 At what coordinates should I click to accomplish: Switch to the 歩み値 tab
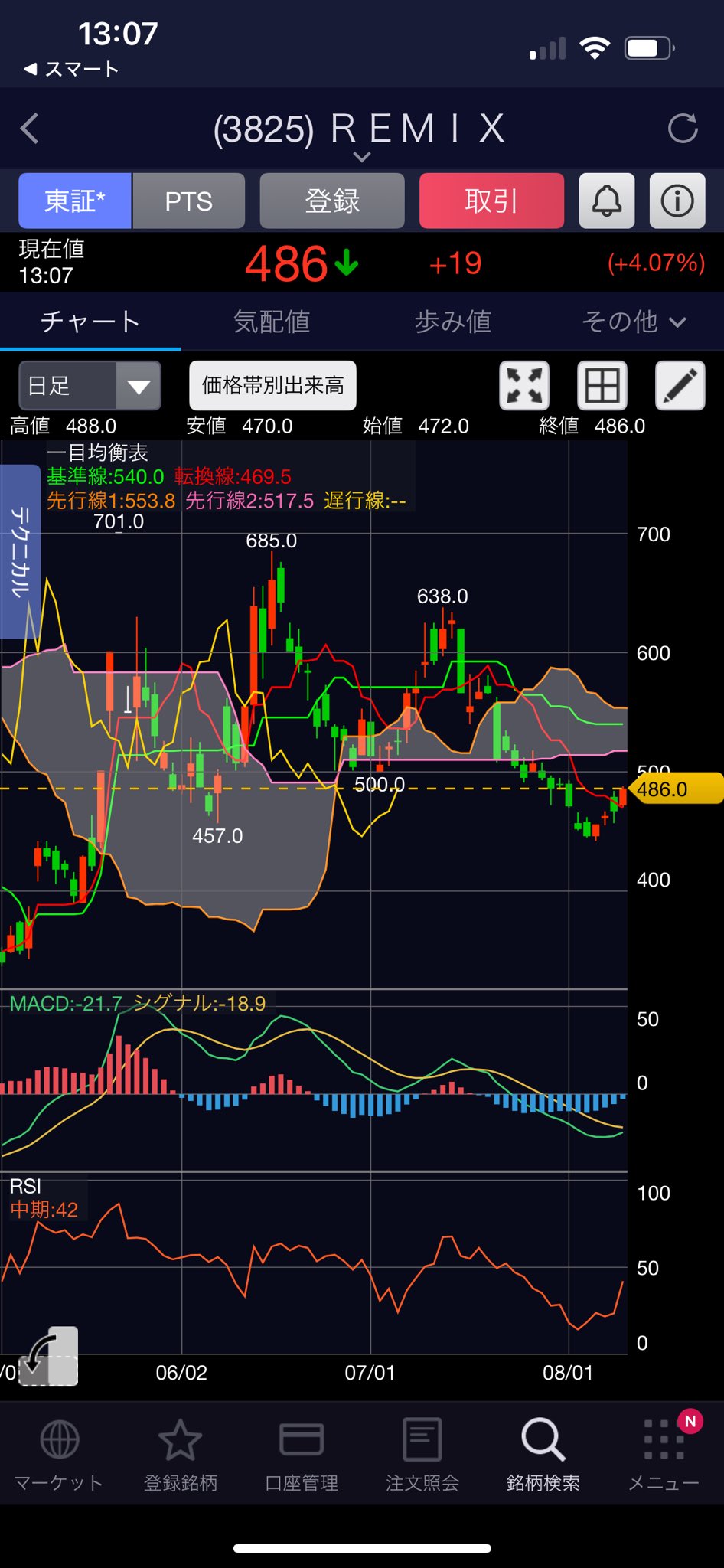pos(453,322)
